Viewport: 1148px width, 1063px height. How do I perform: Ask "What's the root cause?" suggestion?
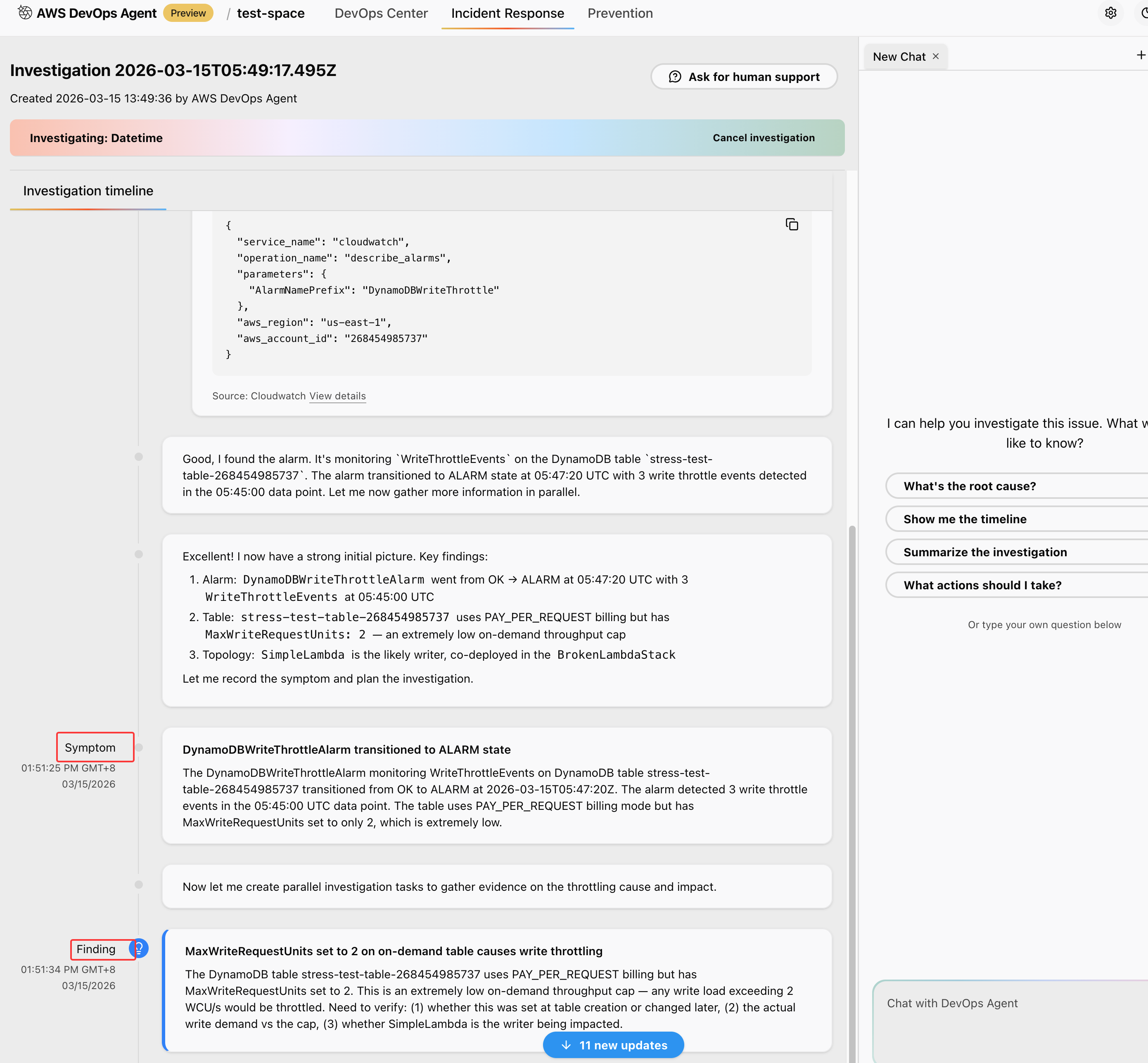coord(970,486)
